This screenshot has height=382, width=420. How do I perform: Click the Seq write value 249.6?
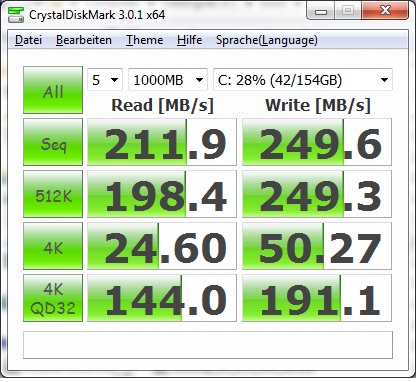coord(317,142)
